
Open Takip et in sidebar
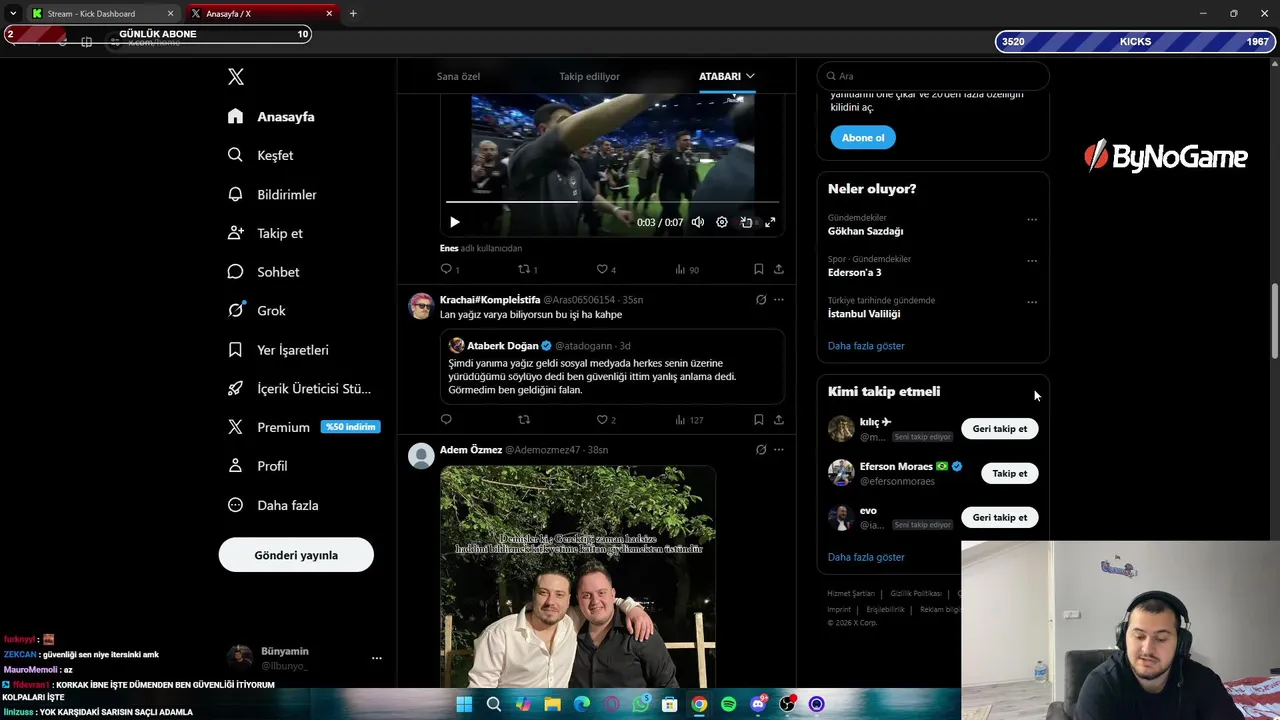tap(265, 233)
